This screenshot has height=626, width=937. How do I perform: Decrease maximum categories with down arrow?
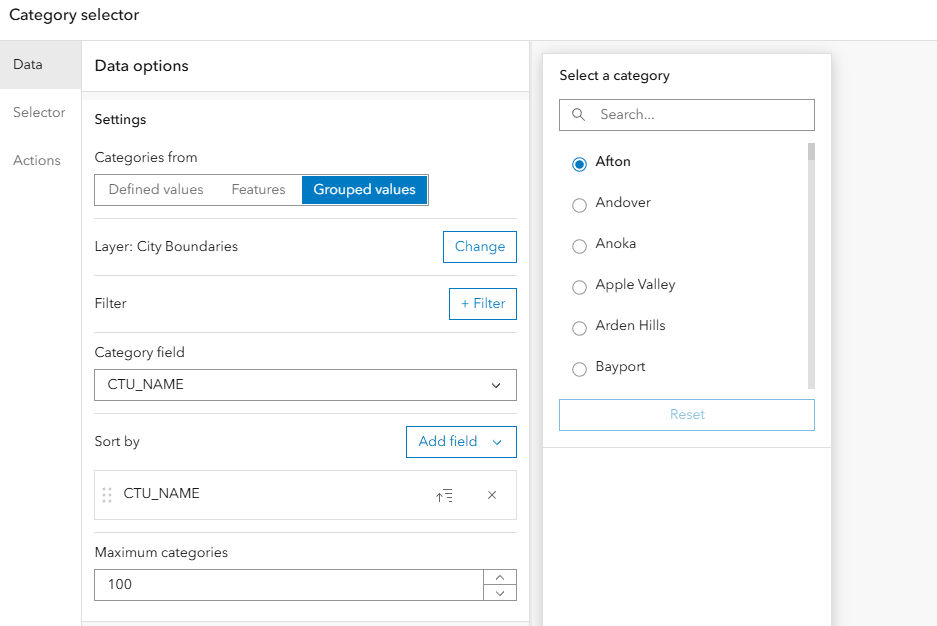click(x=500, y=593)
